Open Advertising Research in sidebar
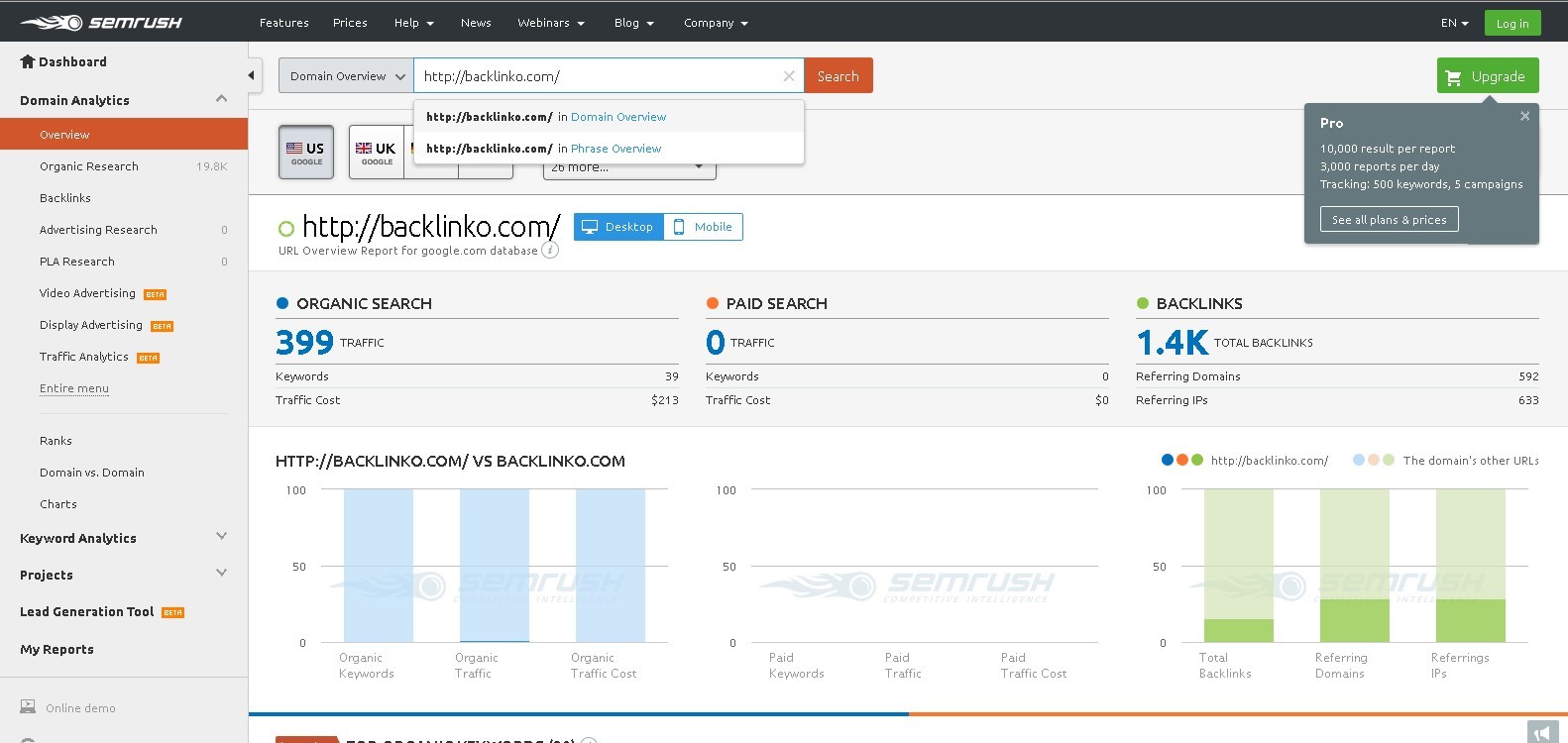 point(98,230)
